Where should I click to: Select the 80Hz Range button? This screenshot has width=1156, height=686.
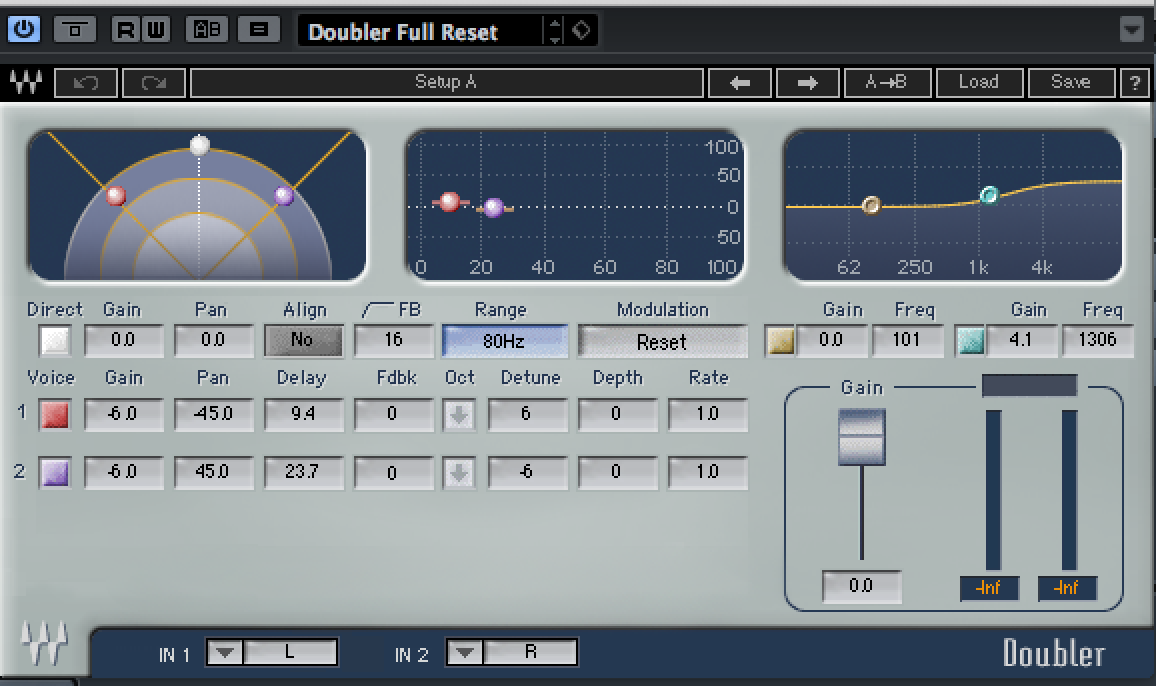click(504, 341)
